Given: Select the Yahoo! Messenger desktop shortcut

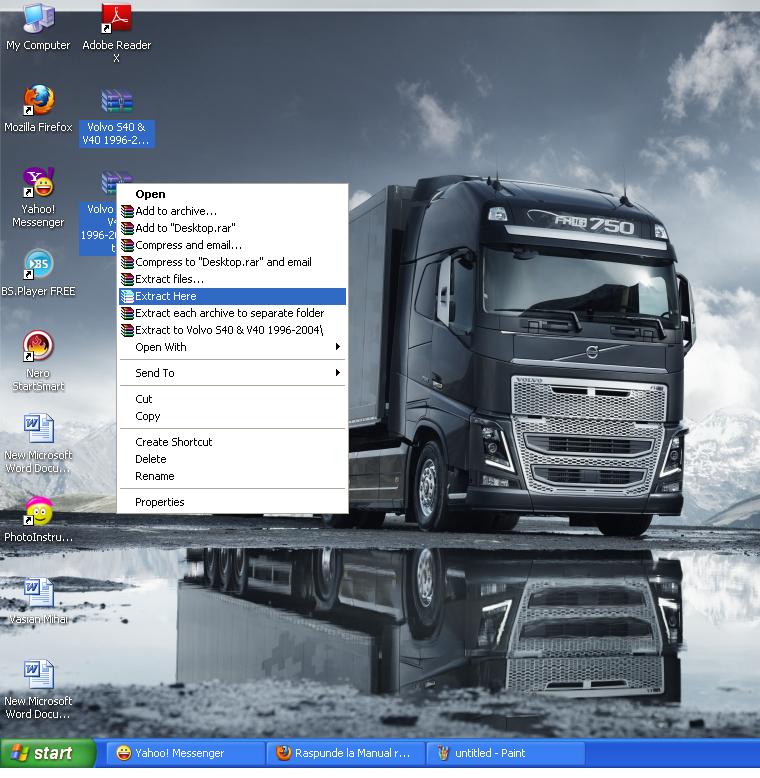Looking at the screenshot, I should click(x=38, y=197).
